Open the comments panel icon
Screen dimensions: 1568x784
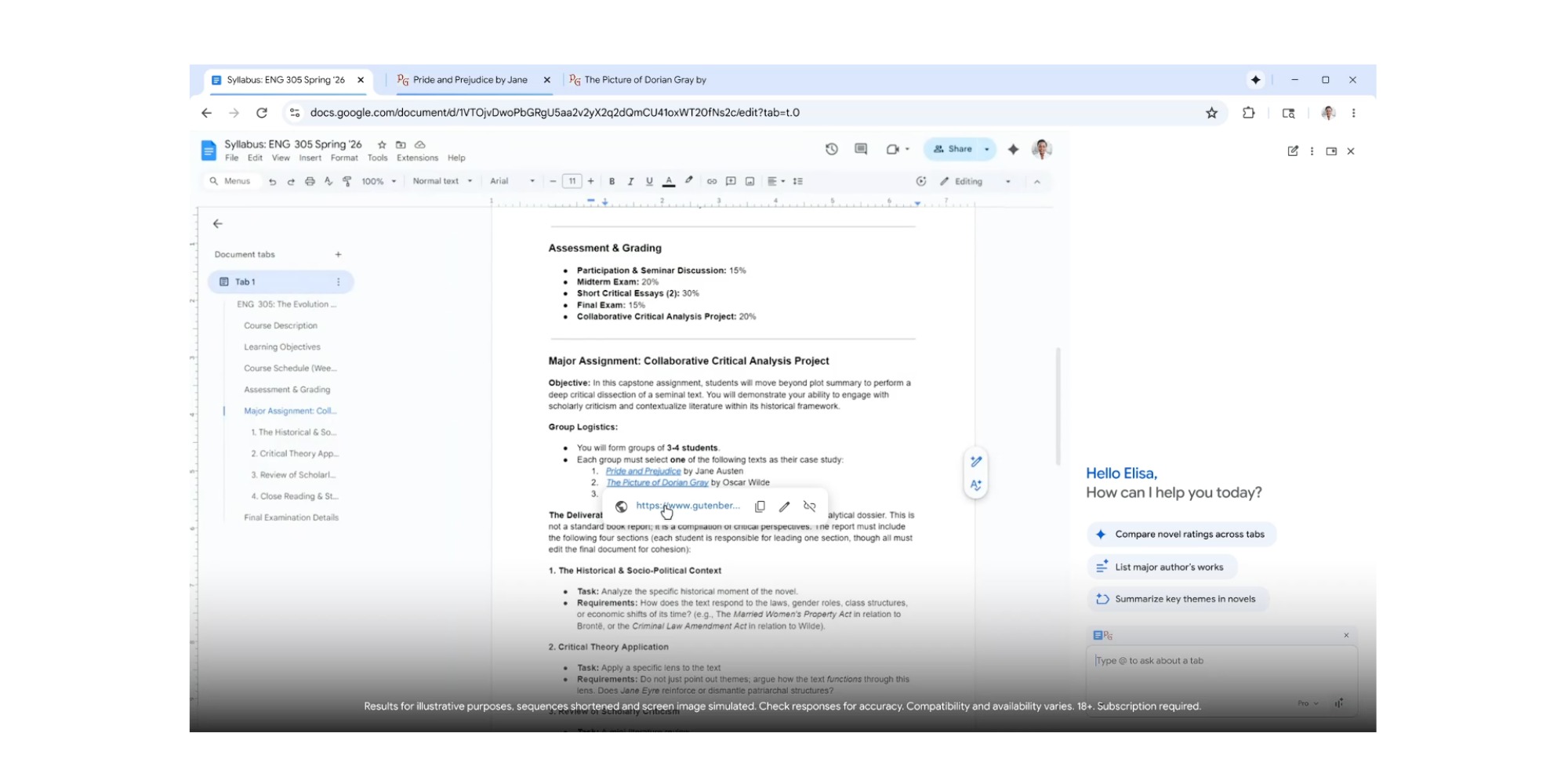(x=861, y=149)
